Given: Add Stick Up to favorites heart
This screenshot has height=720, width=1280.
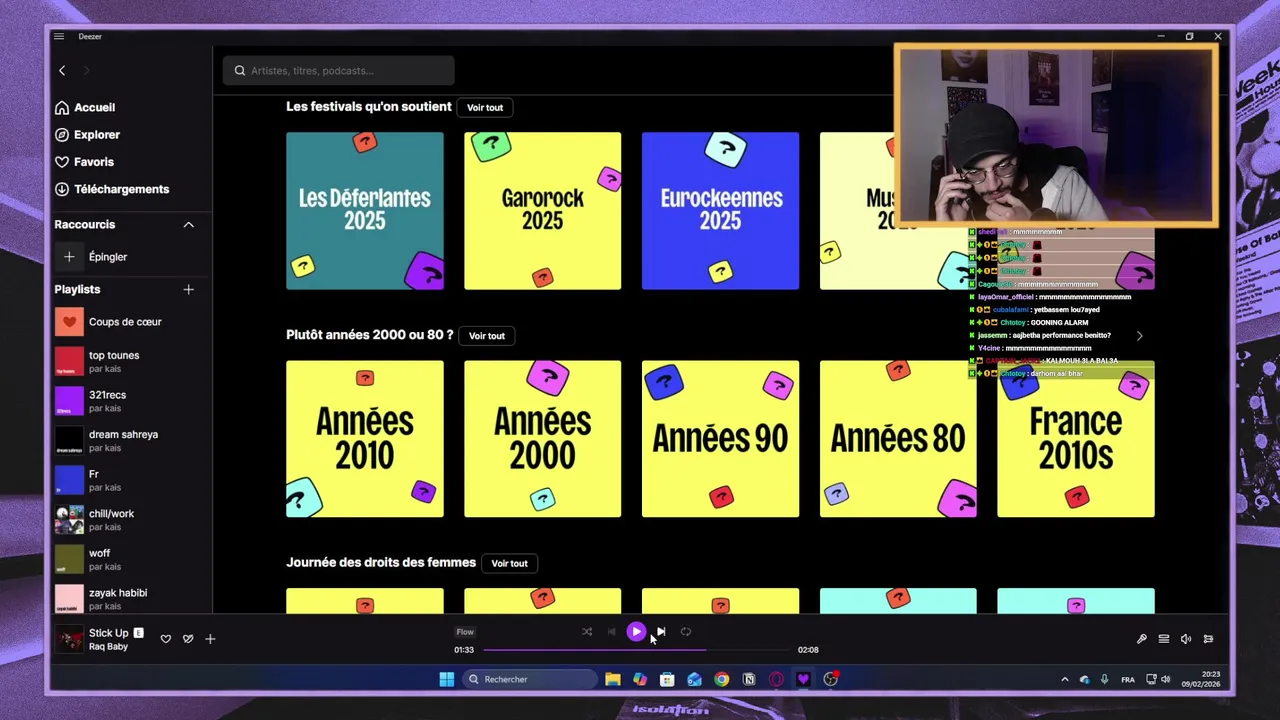Looking at the screenshot, I should click(166, 639).
